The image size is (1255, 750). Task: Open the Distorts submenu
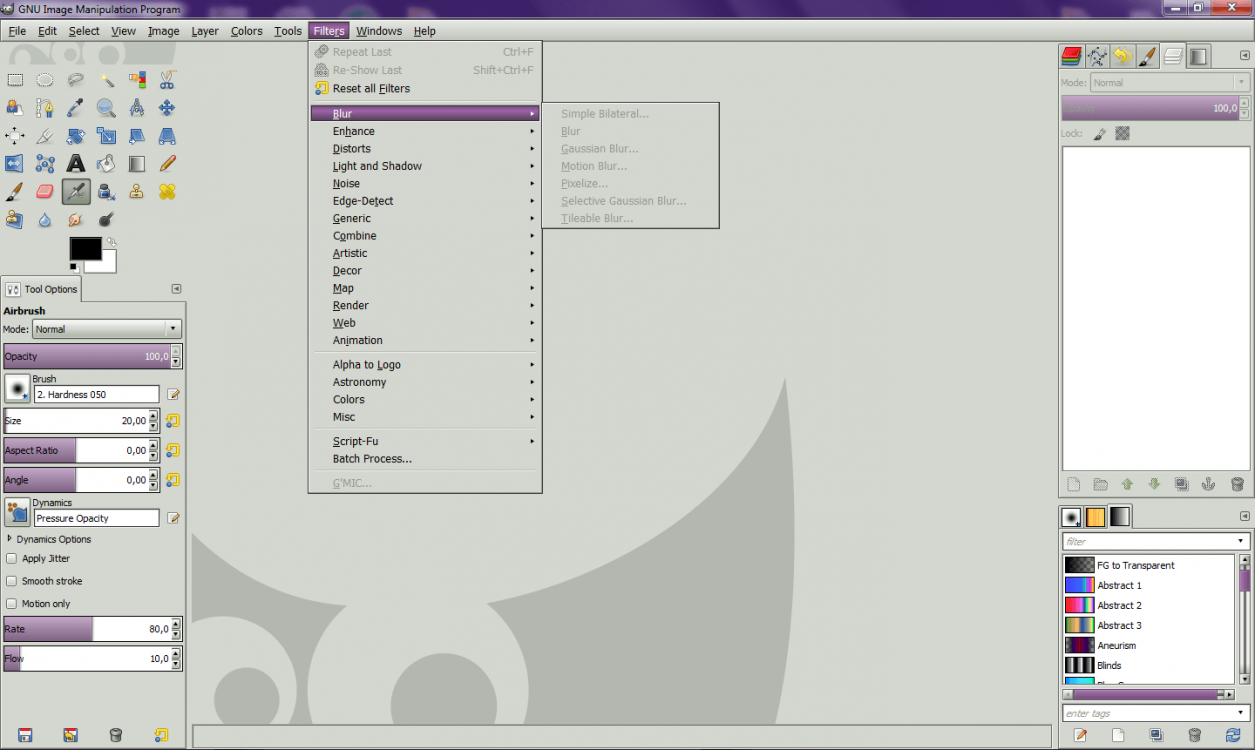pos(424,149)
